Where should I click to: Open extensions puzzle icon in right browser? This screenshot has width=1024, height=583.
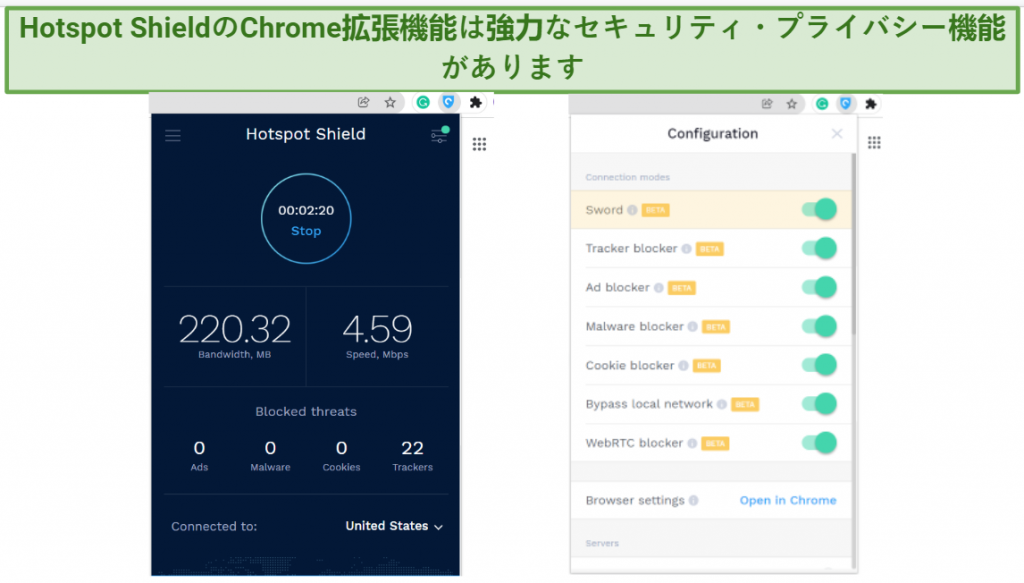871,104
